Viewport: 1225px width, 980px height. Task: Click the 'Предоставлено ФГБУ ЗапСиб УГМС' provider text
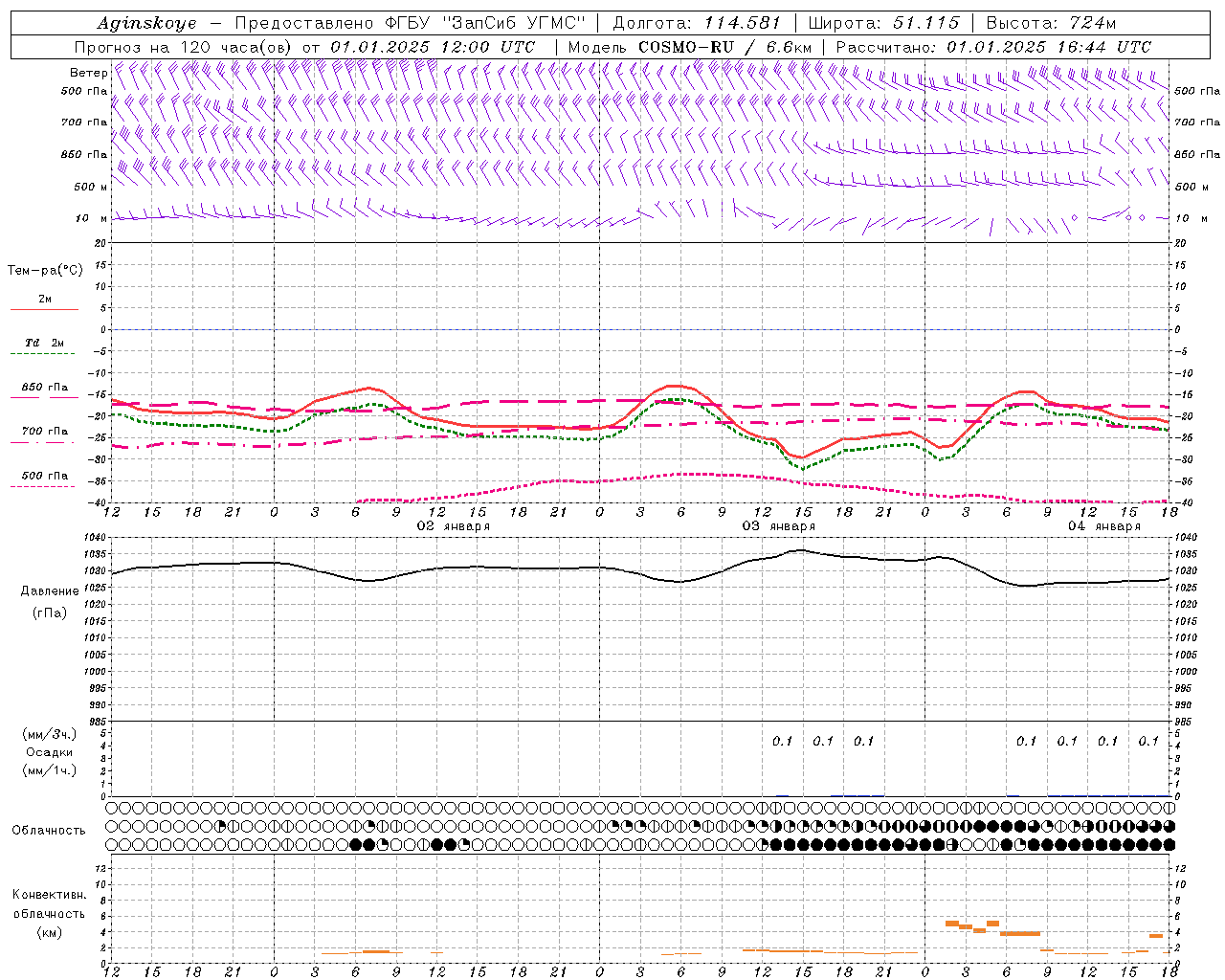(410, 23)
